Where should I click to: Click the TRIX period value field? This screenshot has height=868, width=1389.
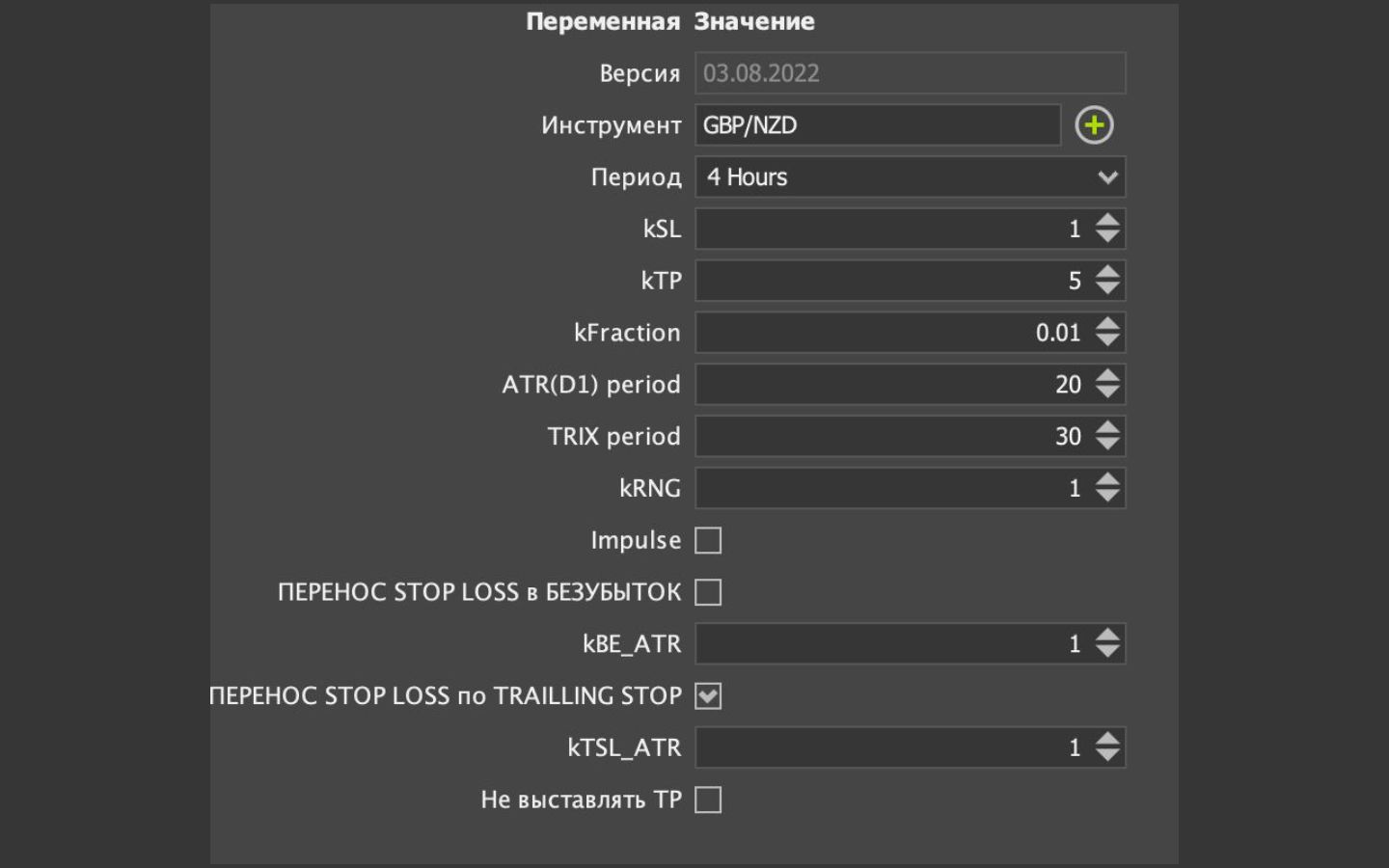point(893,436)
